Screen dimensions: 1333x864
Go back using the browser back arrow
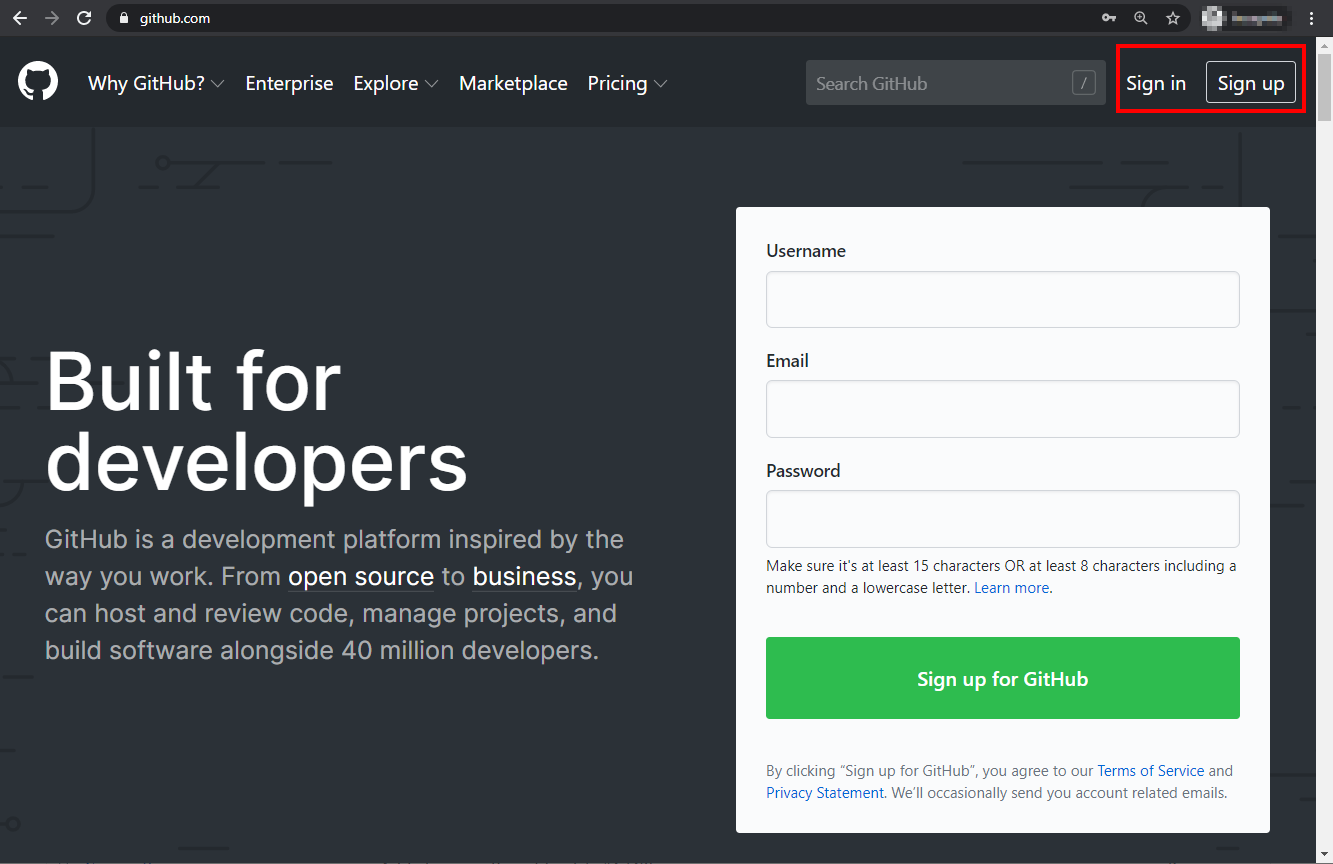(19, 17)
